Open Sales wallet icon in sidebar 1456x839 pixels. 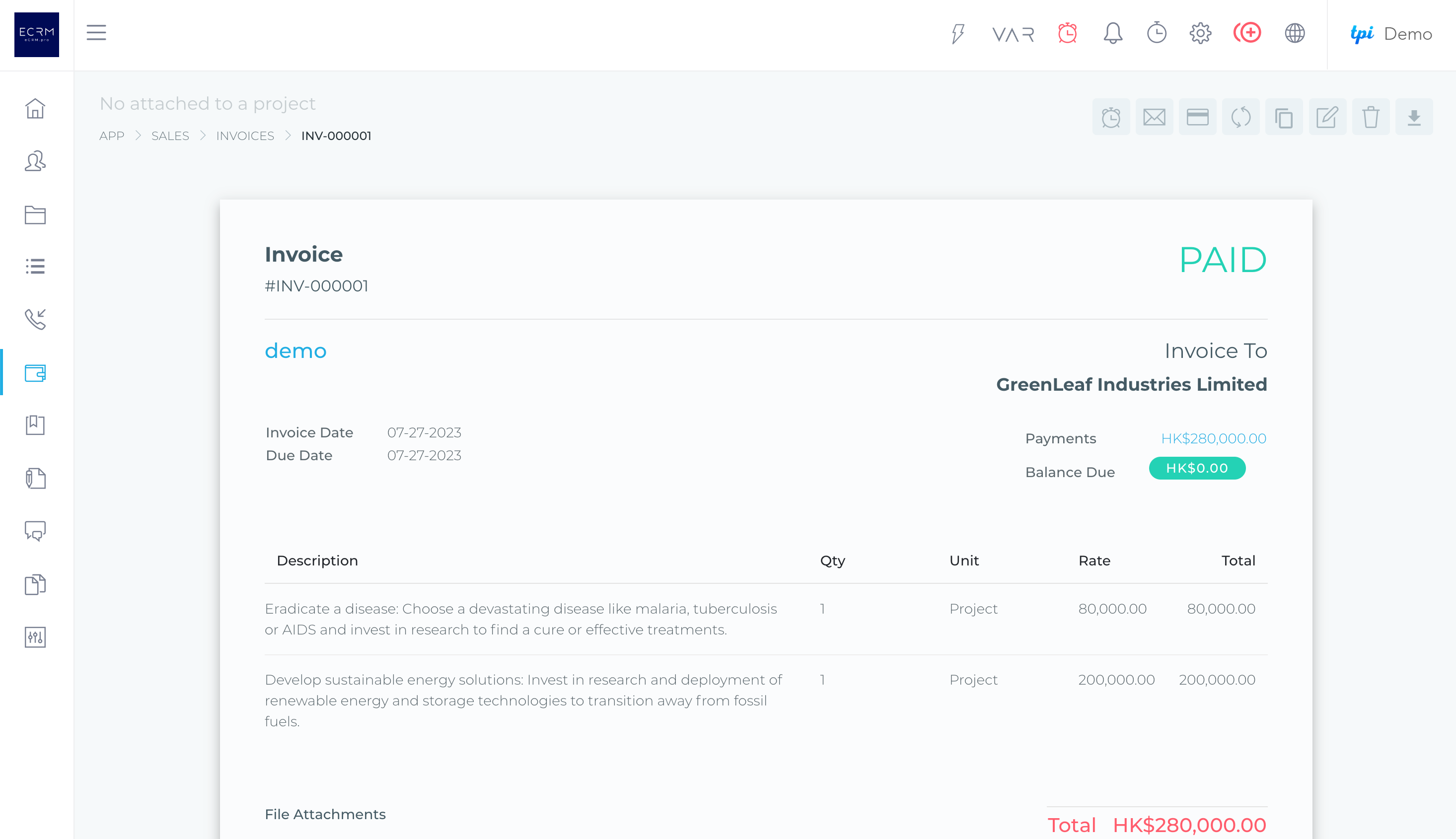click(x=35, y=373)
